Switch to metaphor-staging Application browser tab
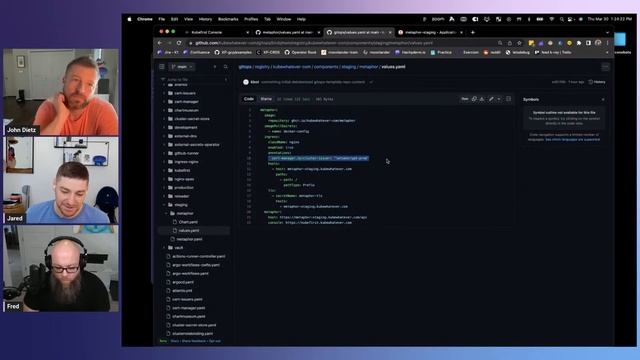Viewport: 640px width, 360px height. click(429, 32)
